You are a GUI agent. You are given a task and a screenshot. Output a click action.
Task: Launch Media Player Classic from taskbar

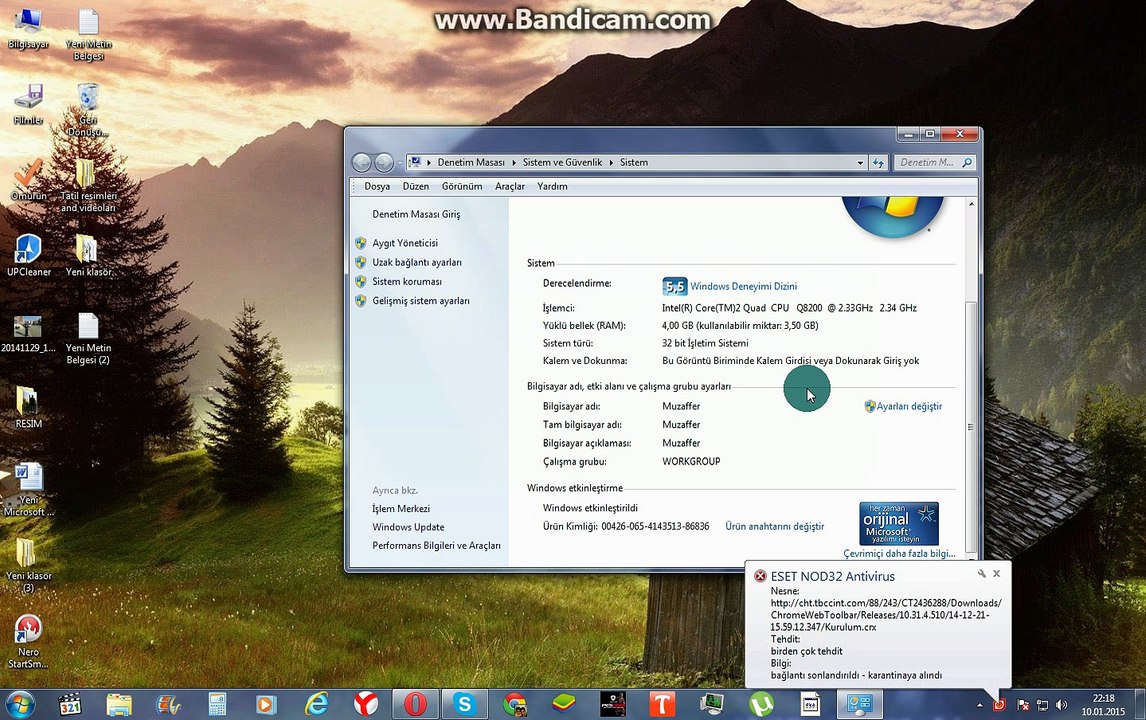click(x=70, y=705)
